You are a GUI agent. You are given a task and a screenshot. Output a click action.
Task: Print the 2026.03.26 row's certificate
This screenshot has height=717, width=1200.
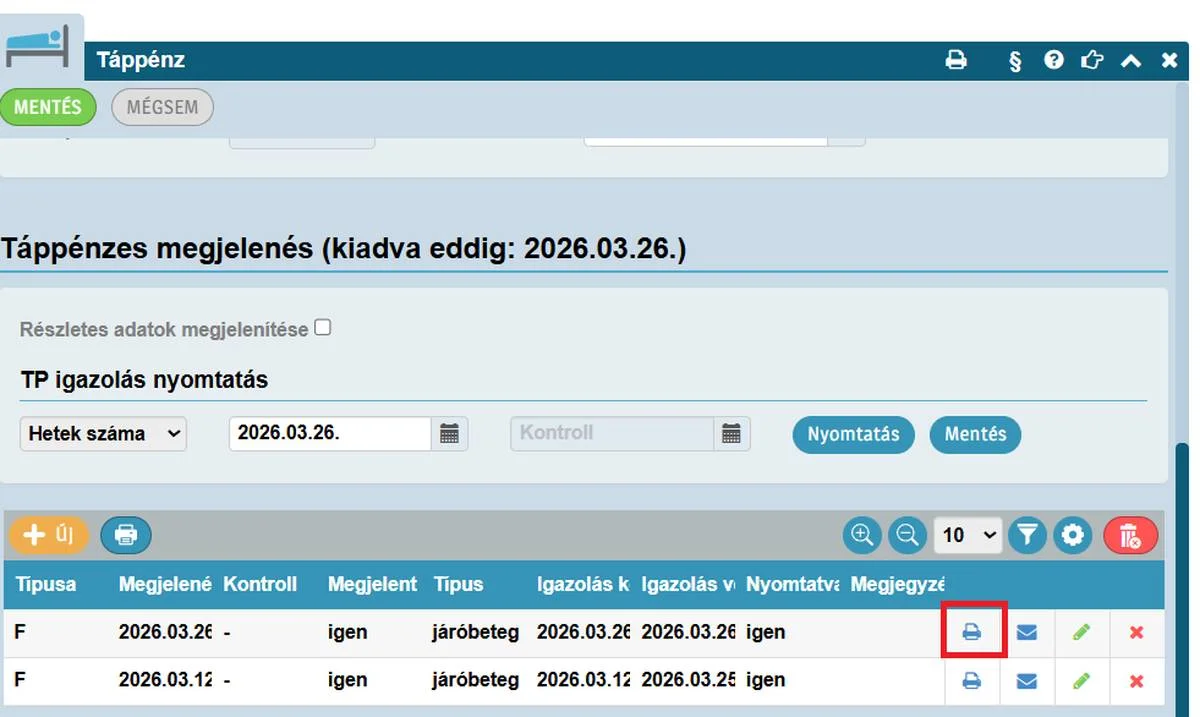(x=971, y=632)
